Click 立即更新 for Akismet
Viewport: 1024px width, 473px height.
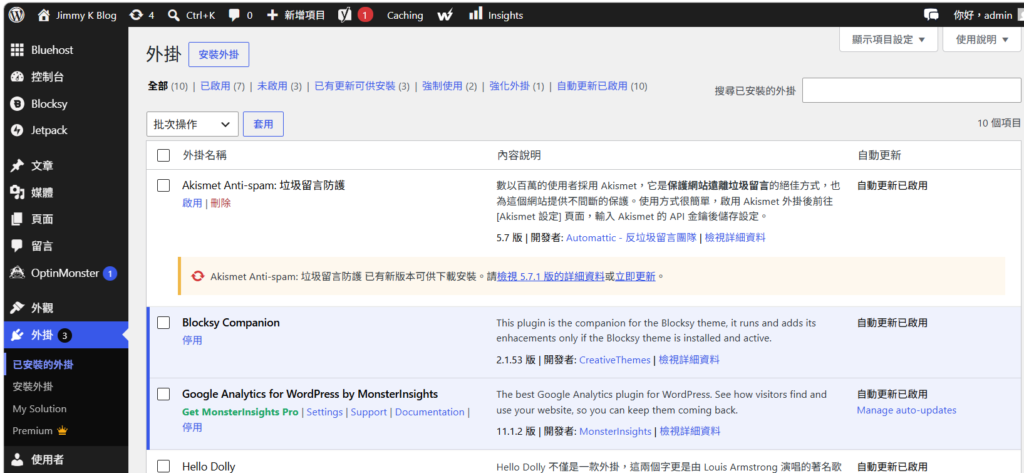[x=635, y=276]
